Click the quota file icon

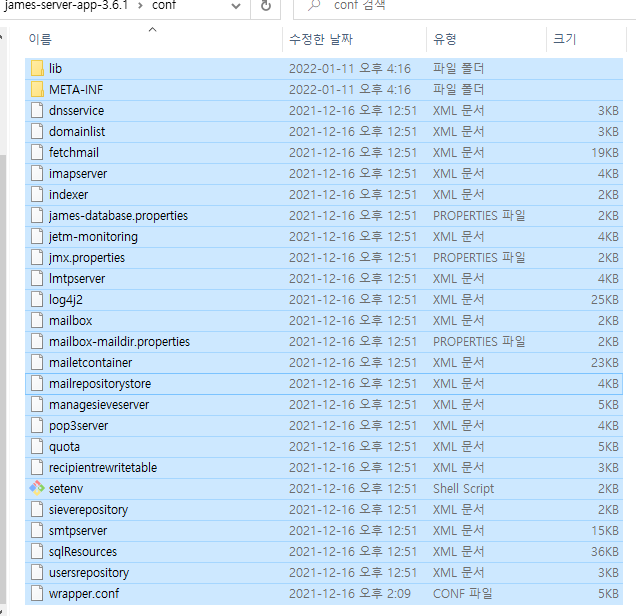pyautogui.click(x=37, y=447)
